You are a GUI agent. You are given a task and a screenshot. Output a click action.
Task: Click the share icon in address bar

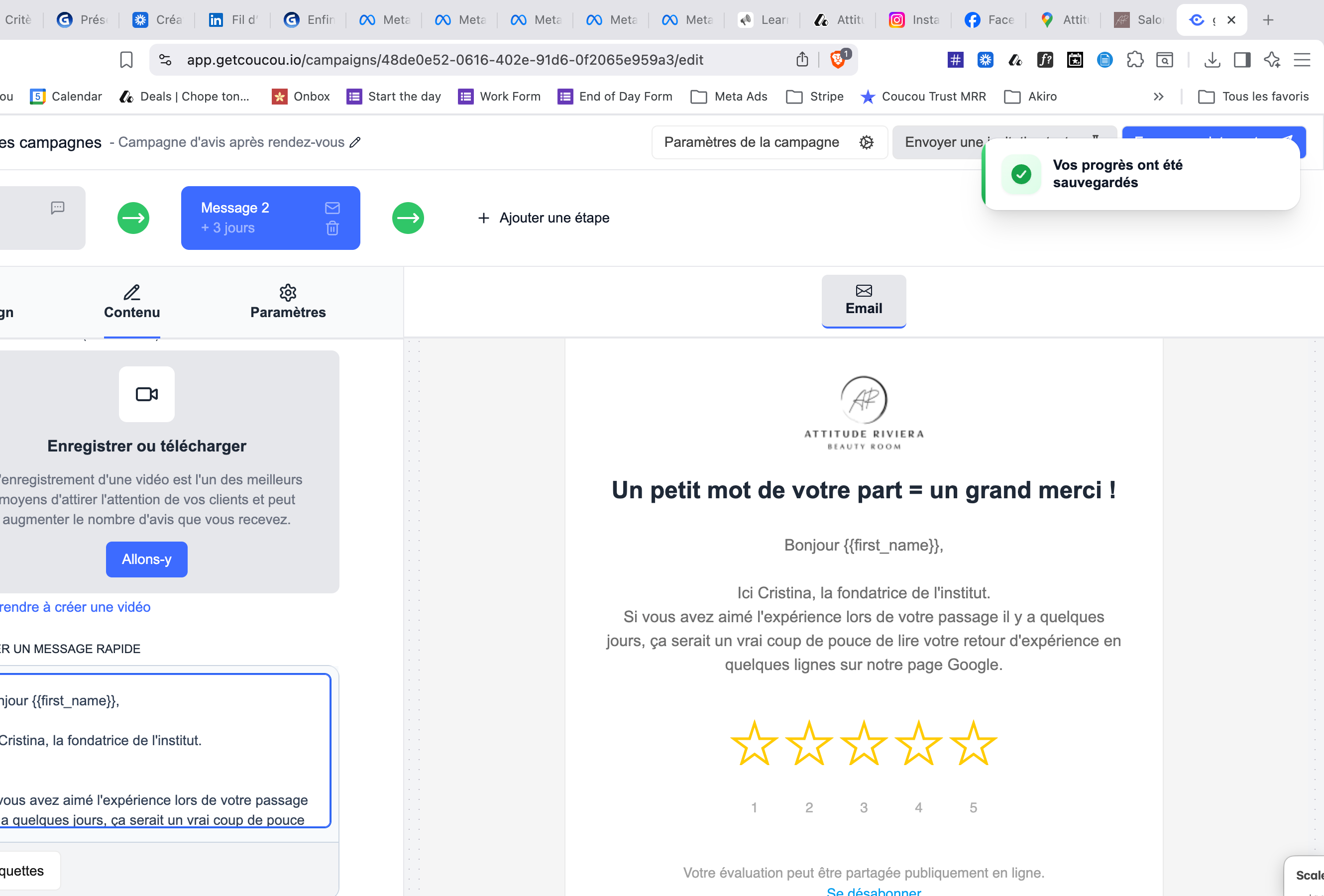(x=801, y=59)
